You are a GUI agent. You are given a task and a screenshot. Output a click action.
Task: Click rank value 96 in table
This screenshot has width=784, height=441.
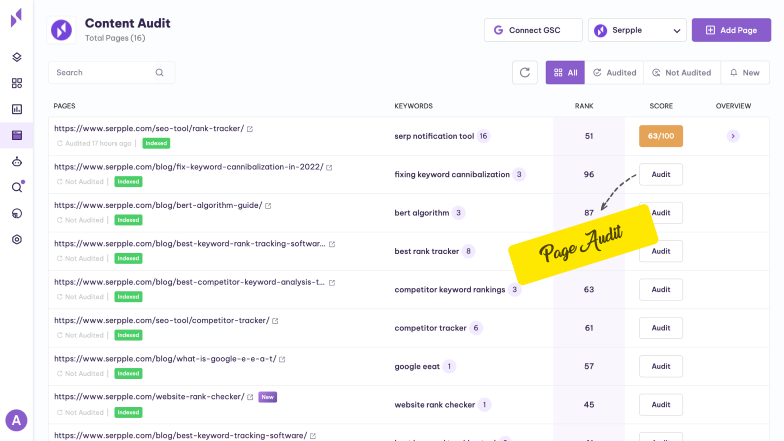click(588, 174)
